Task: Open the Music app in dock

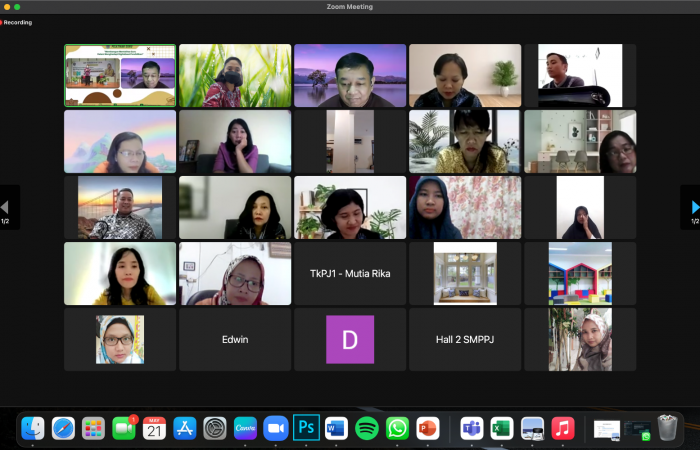Action: (x=563, y=429)
